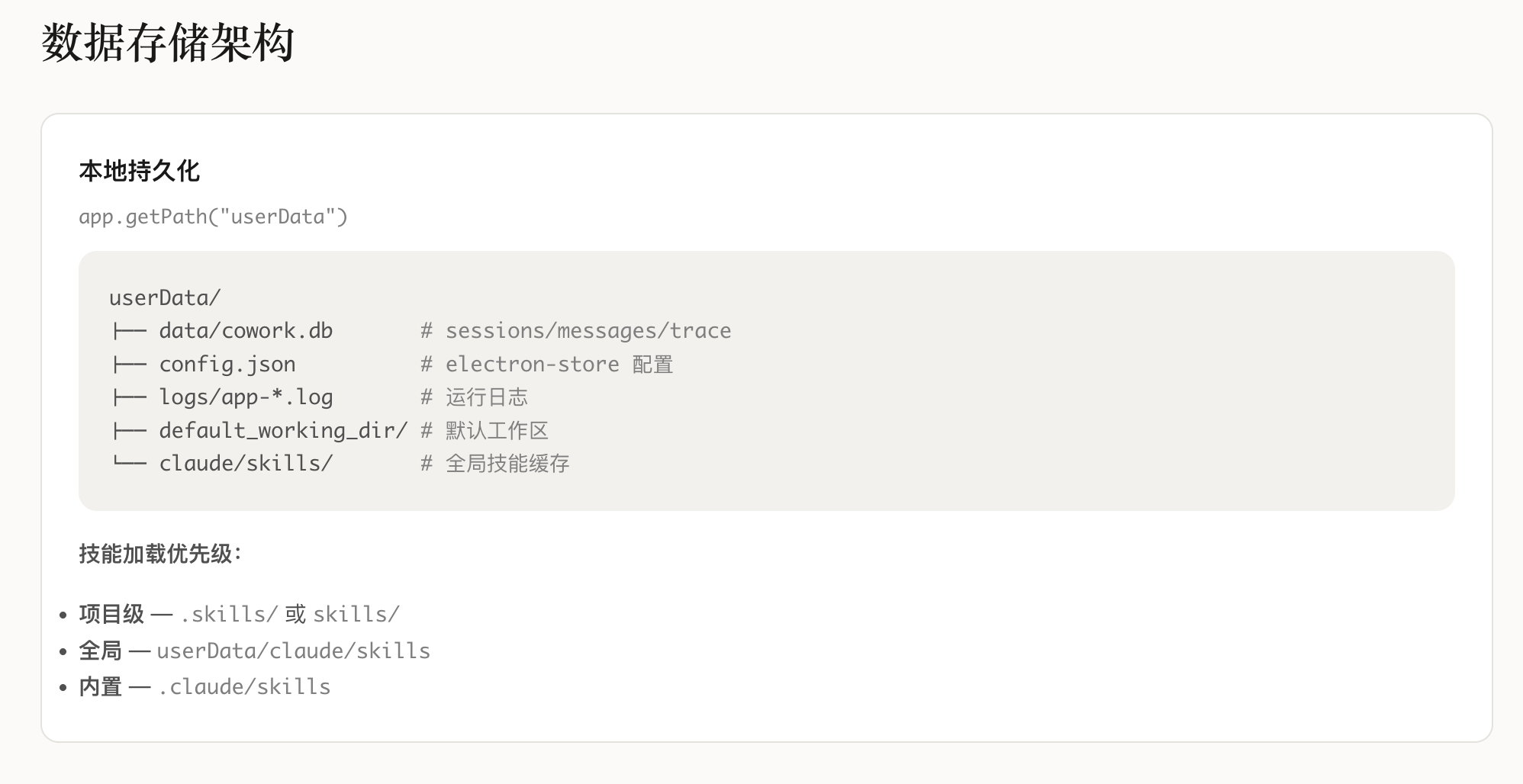This screenshot has width=1523, height=784.
Task: Click the sessions/messages/trace comment
Action: 588,331
